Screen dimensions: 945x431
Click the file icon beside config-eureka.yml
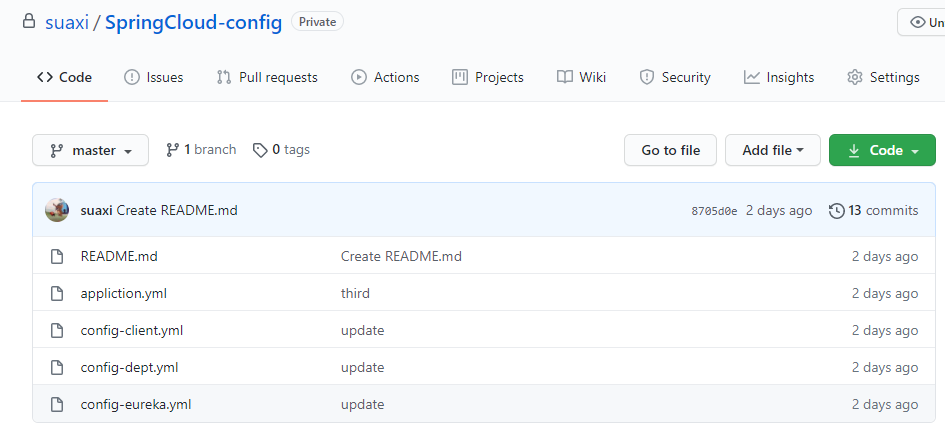click(x=57, y=404)
